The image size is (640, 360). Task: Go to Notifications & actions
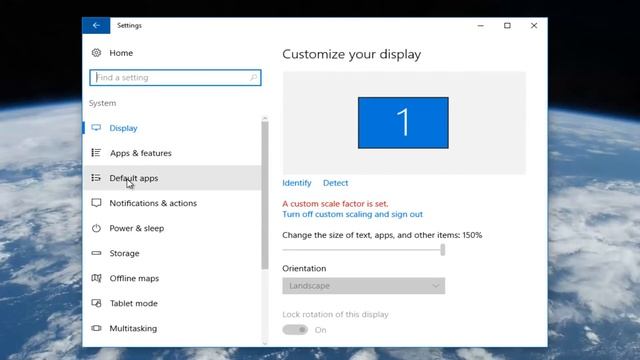[x=171, y=203]
